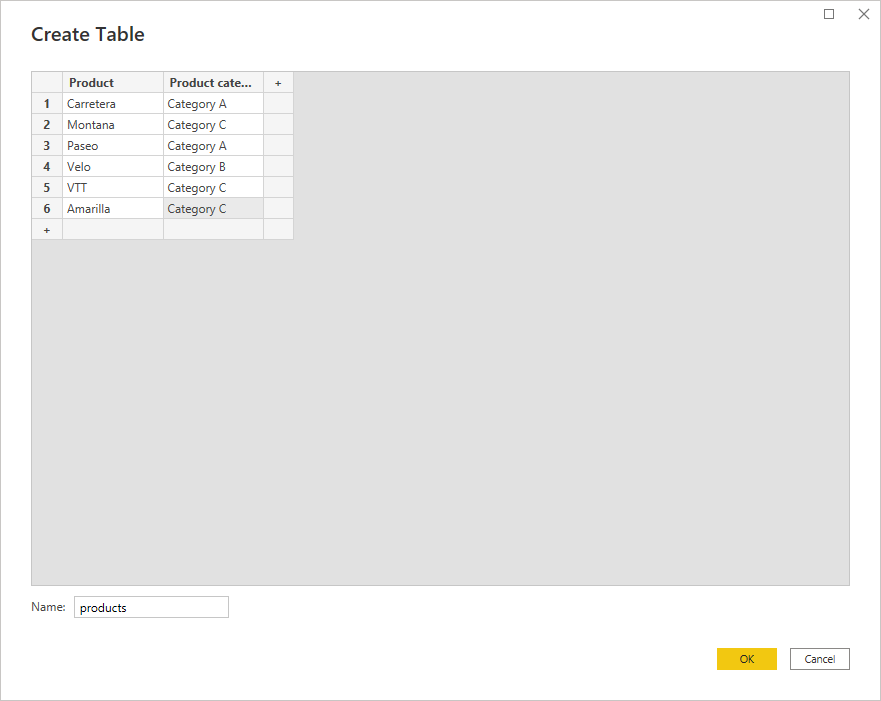This screenshot has height=701, width=881.
Task: Click inside the Name text field
Action: [x=150, y=607]
